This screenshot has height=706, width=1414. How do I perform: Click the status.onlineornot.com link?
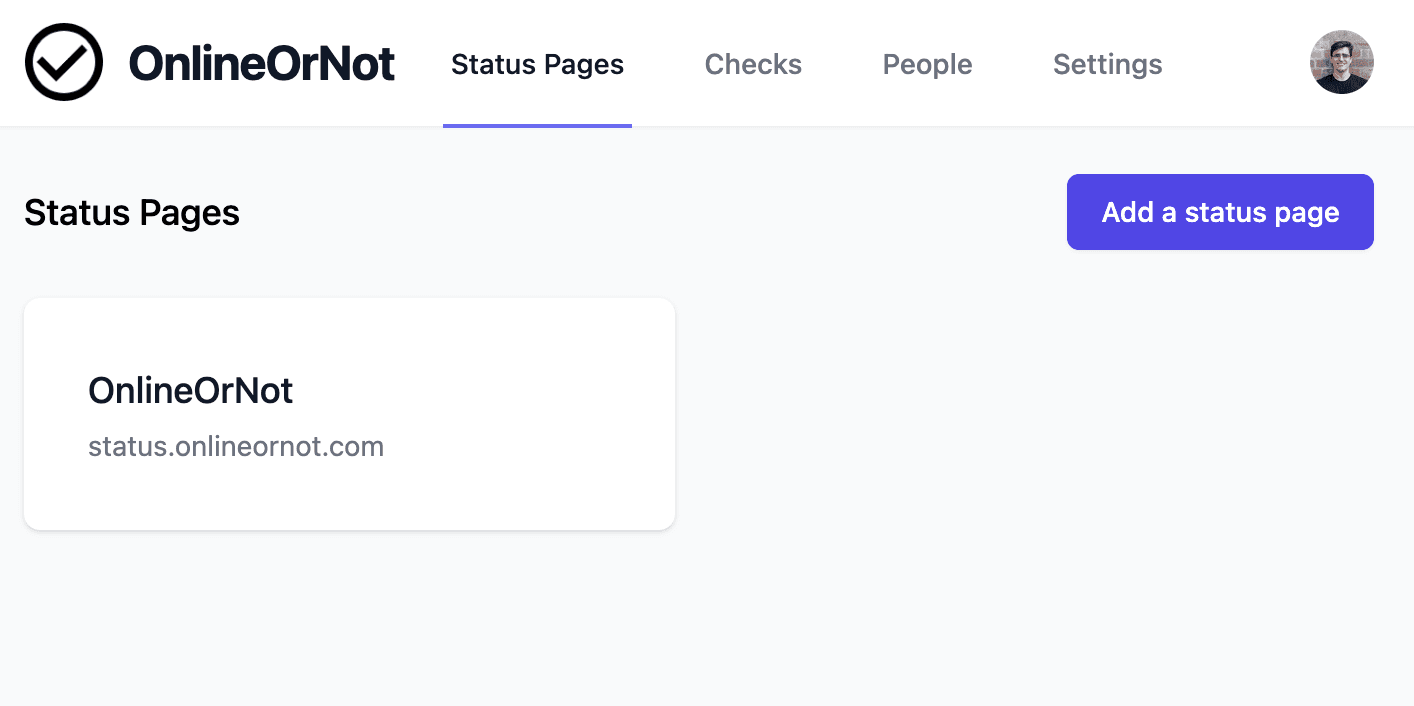coord(236,446)
